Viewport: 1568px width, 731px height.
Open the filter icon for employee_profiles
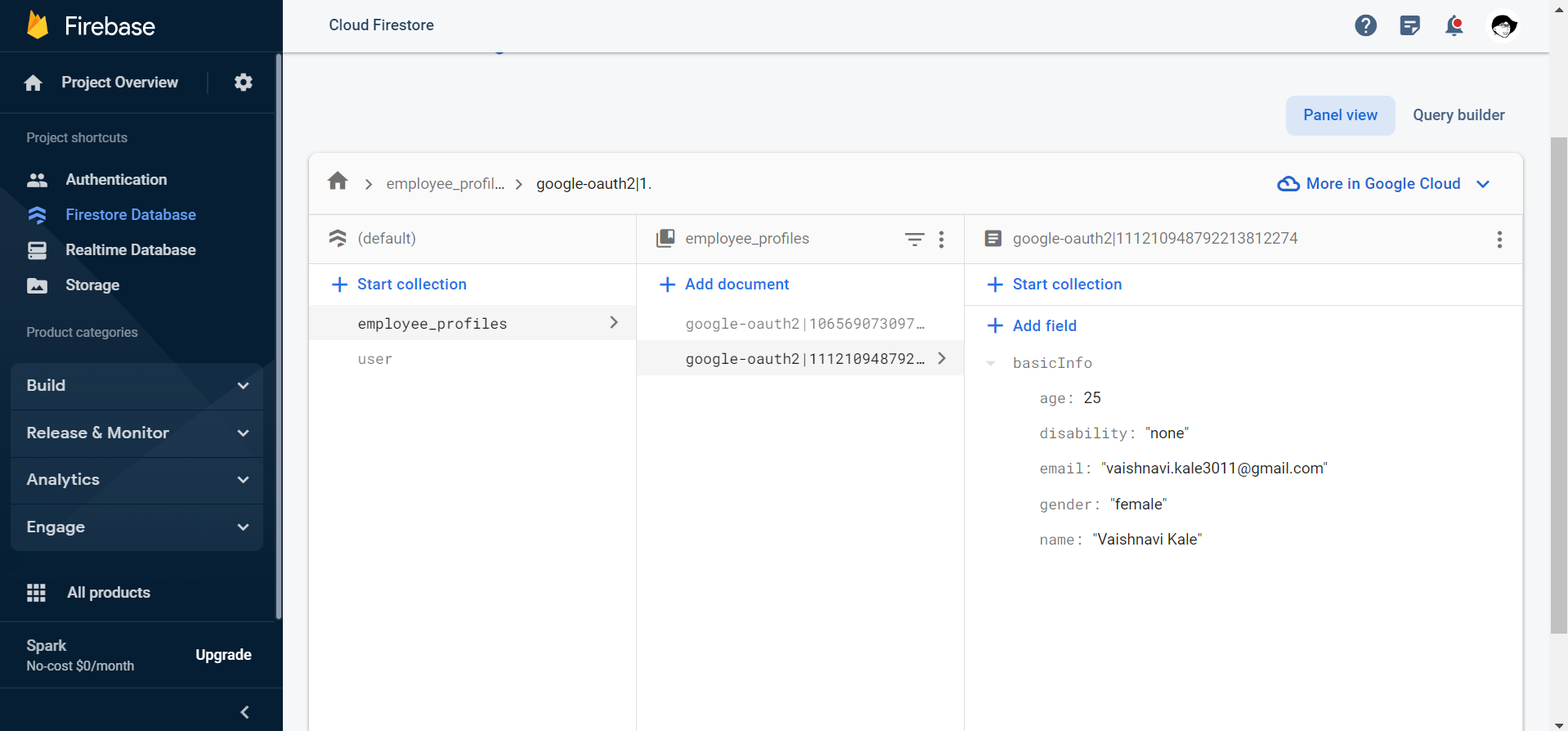[914, 239]
